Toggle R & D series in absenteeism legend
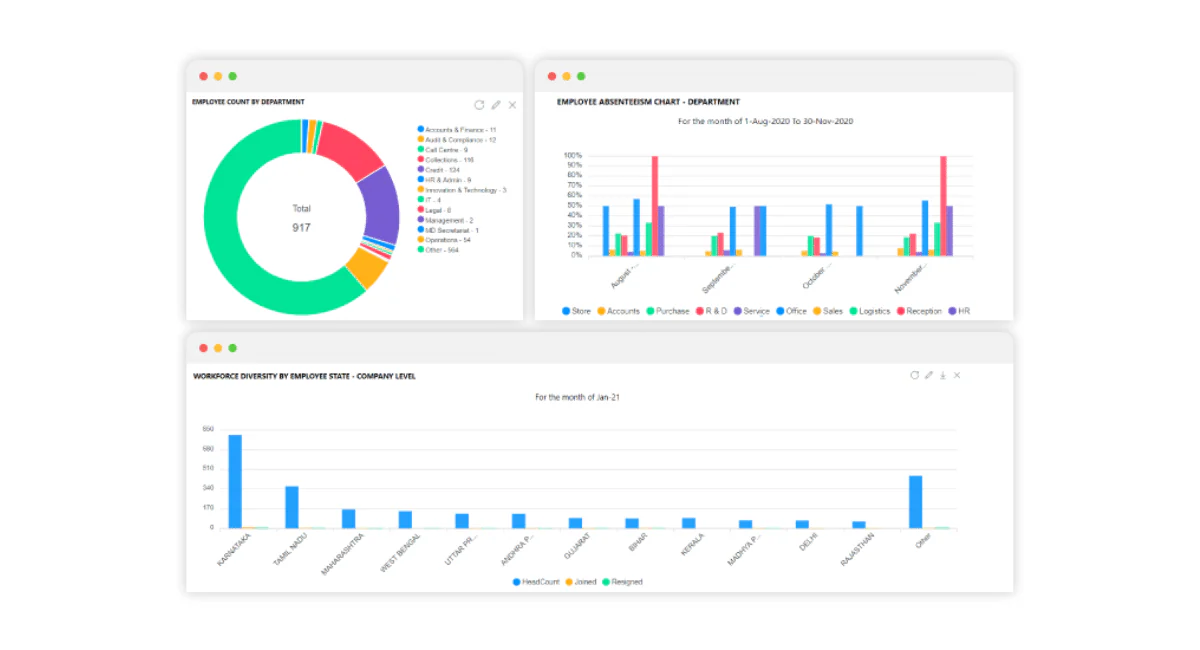Screen dimensions: 1200x650 [x=712, y=311]
